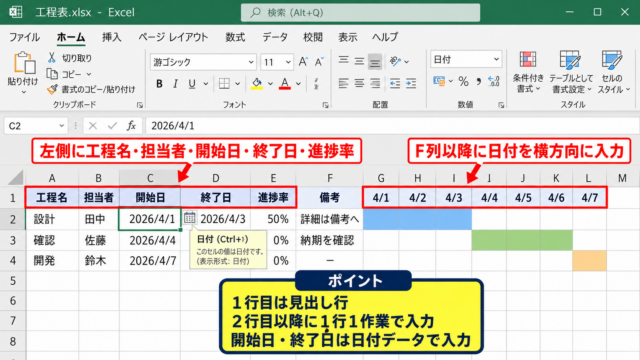Open the font size dropdown showing 11
640x360 pixels.
[288, 62]
